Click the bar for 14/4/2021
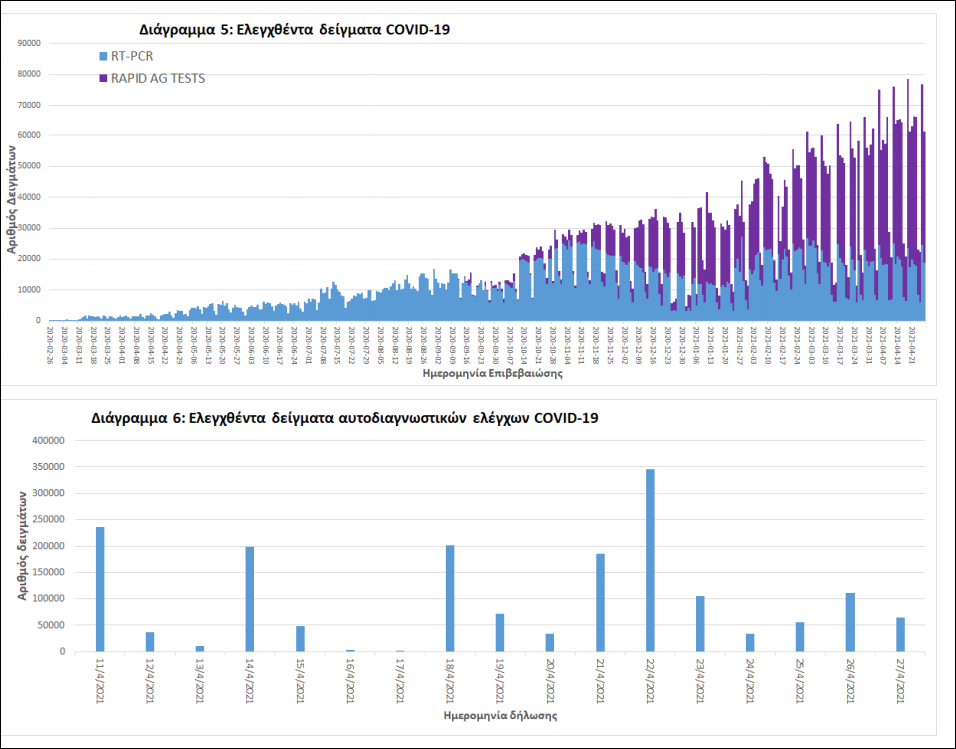Screen dimensions: 956x749 250,598
